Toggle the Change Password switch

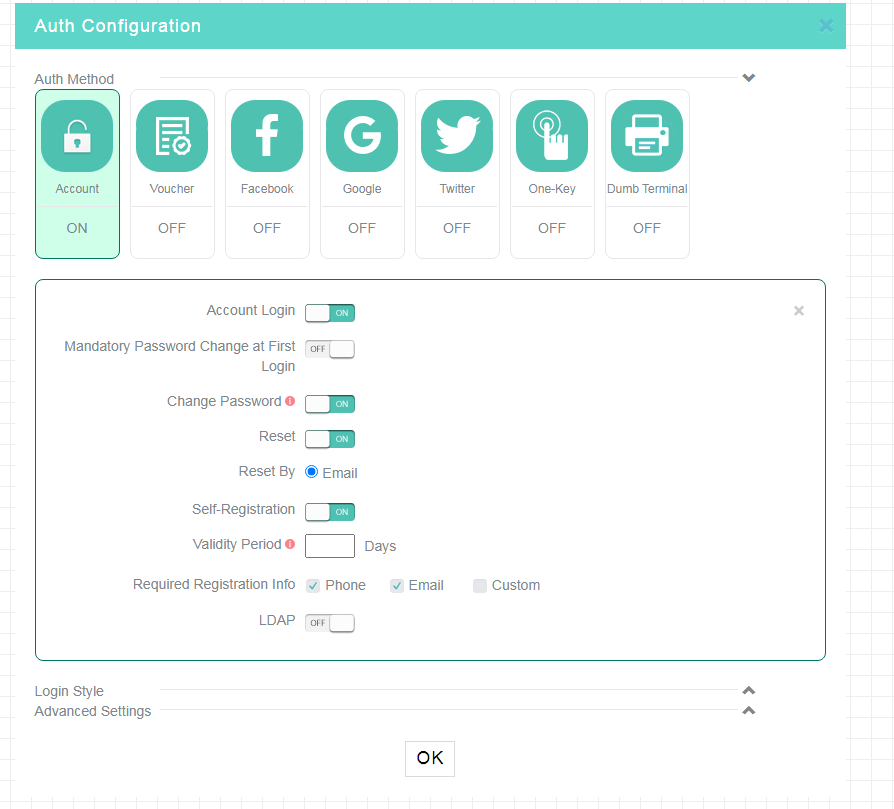pos(330,404)
